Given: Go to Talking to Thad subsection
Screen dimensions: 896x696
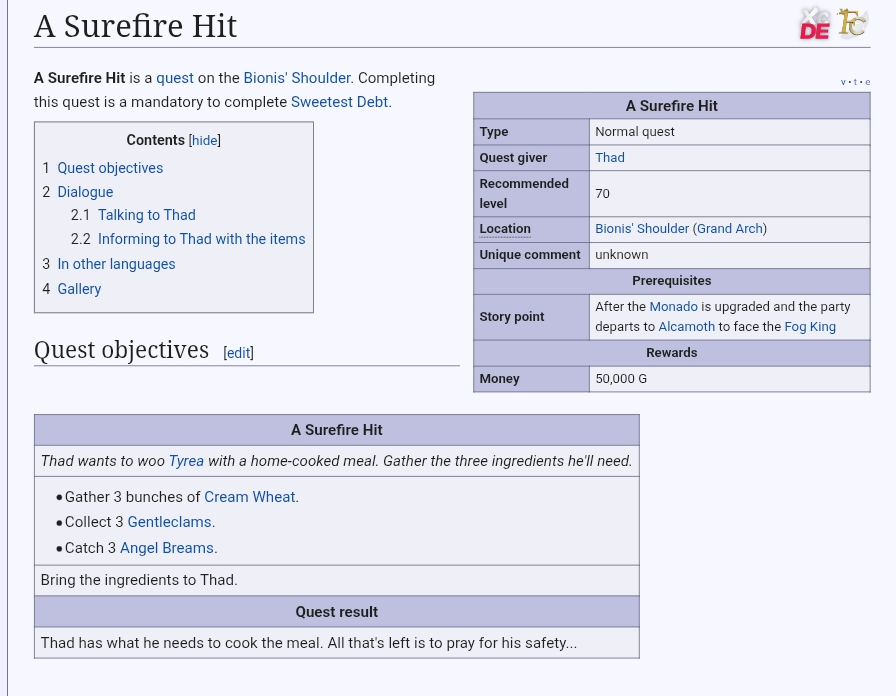Looking at the screenshot, I should pyautogui.click(x=147, y=215).
